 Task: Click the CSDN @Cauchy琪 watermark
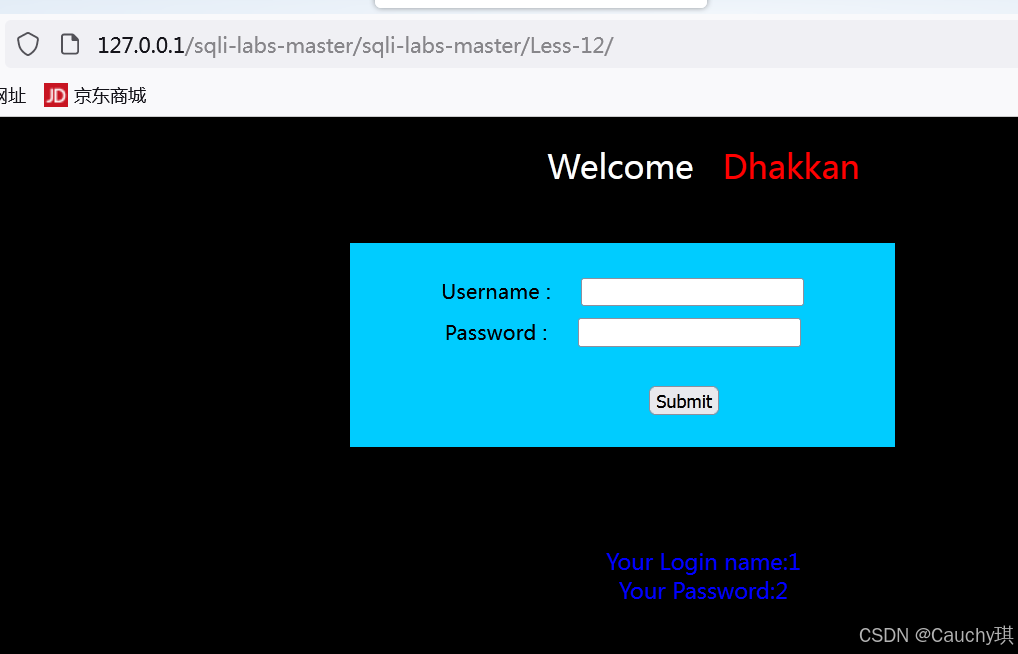coord(936,635)
